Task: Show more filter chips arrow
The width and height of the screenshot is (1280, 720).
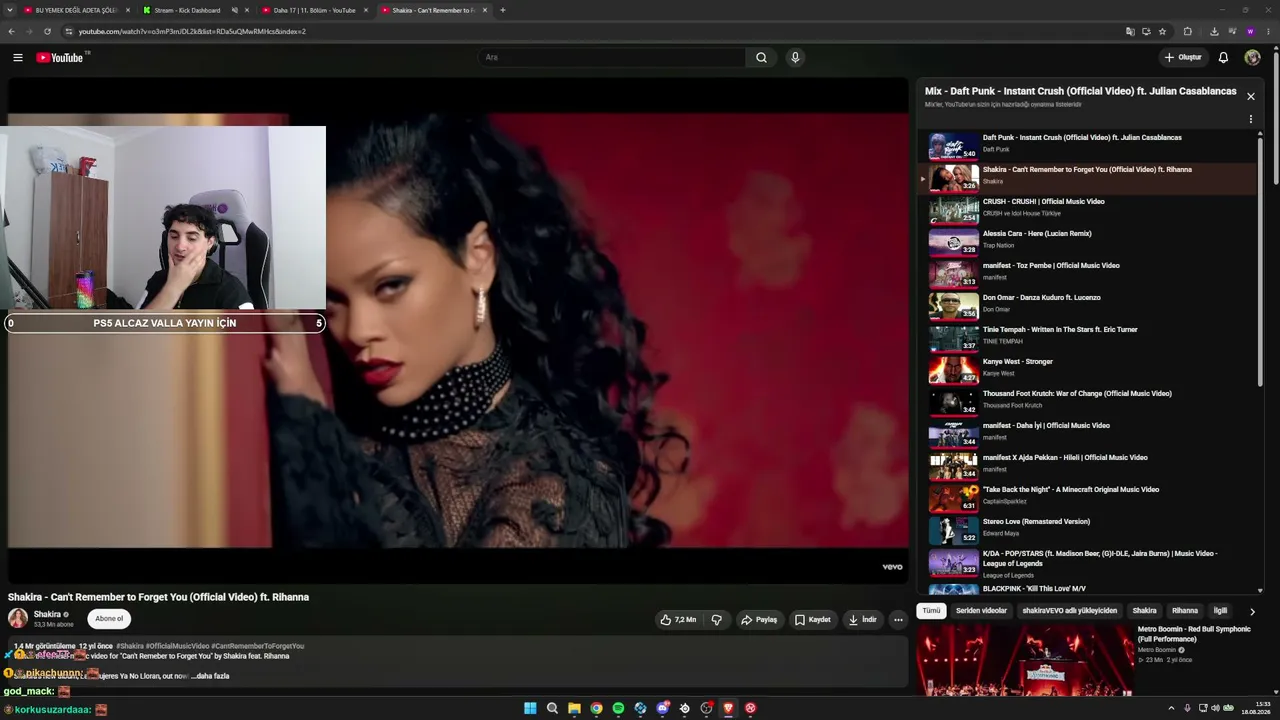Action: [x=1251, y=611]
